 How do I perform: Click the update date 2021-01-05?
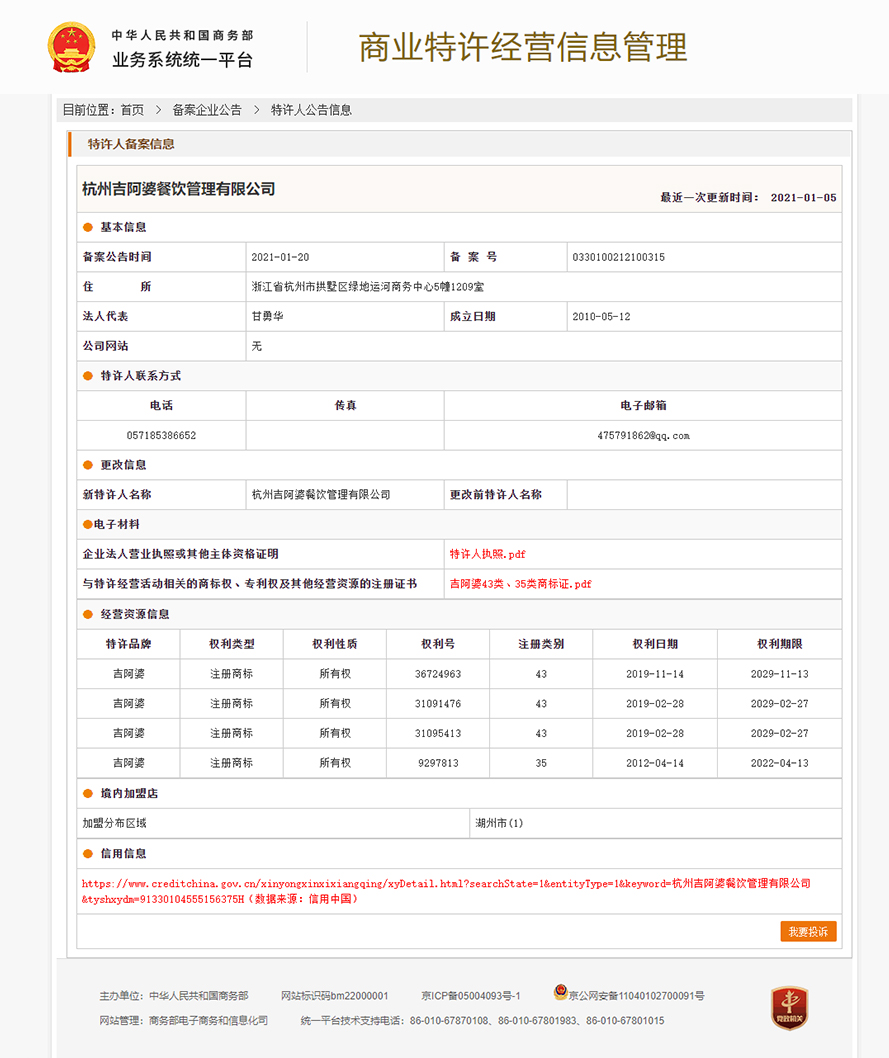tap(803, 198)
